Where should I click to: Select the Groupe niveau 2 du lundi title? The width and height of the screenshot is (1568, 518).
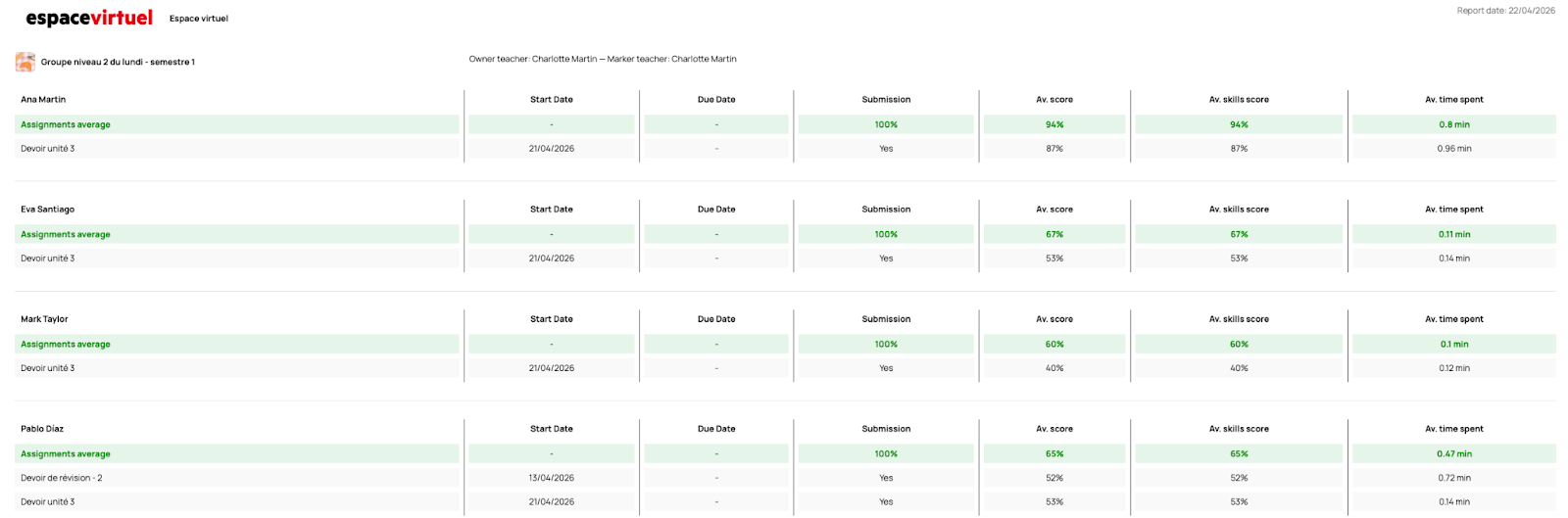coord(118,62)
